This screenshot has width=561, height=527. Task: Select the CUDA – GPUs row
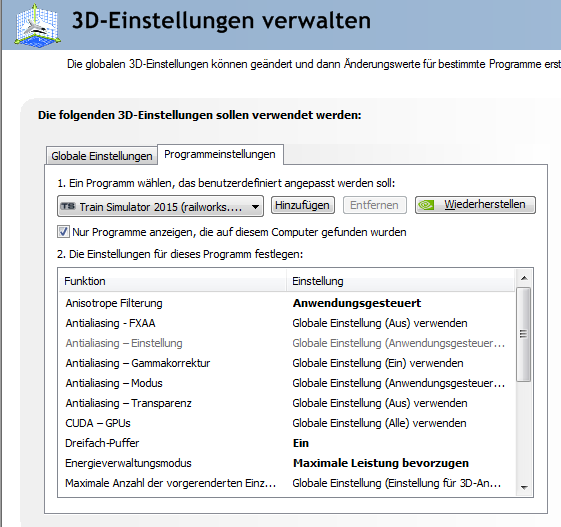pos(287,423)
